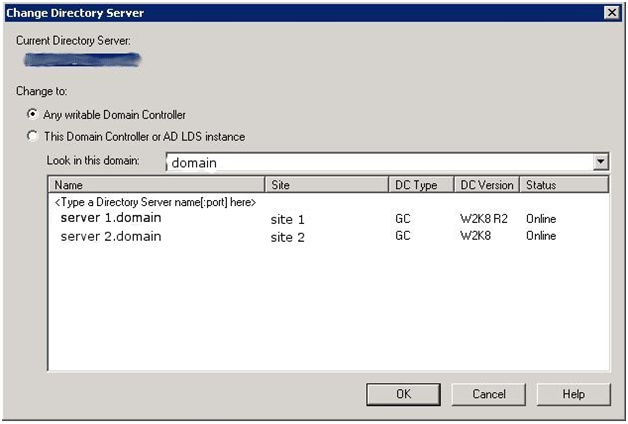Select server 2.domain in the list

click(x=110, y=237)
